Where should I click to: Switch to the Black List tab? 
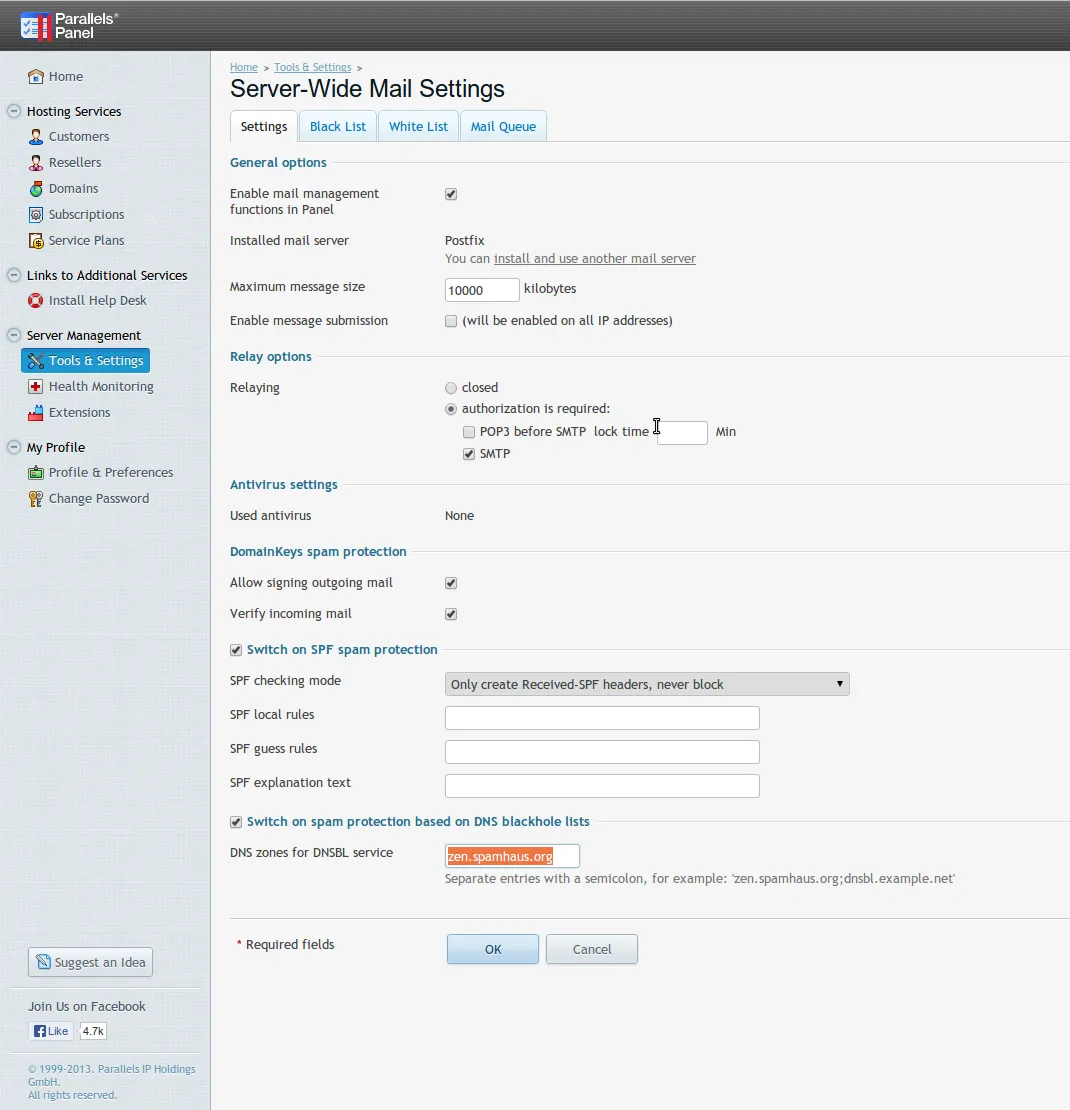[x=338, y=127]
